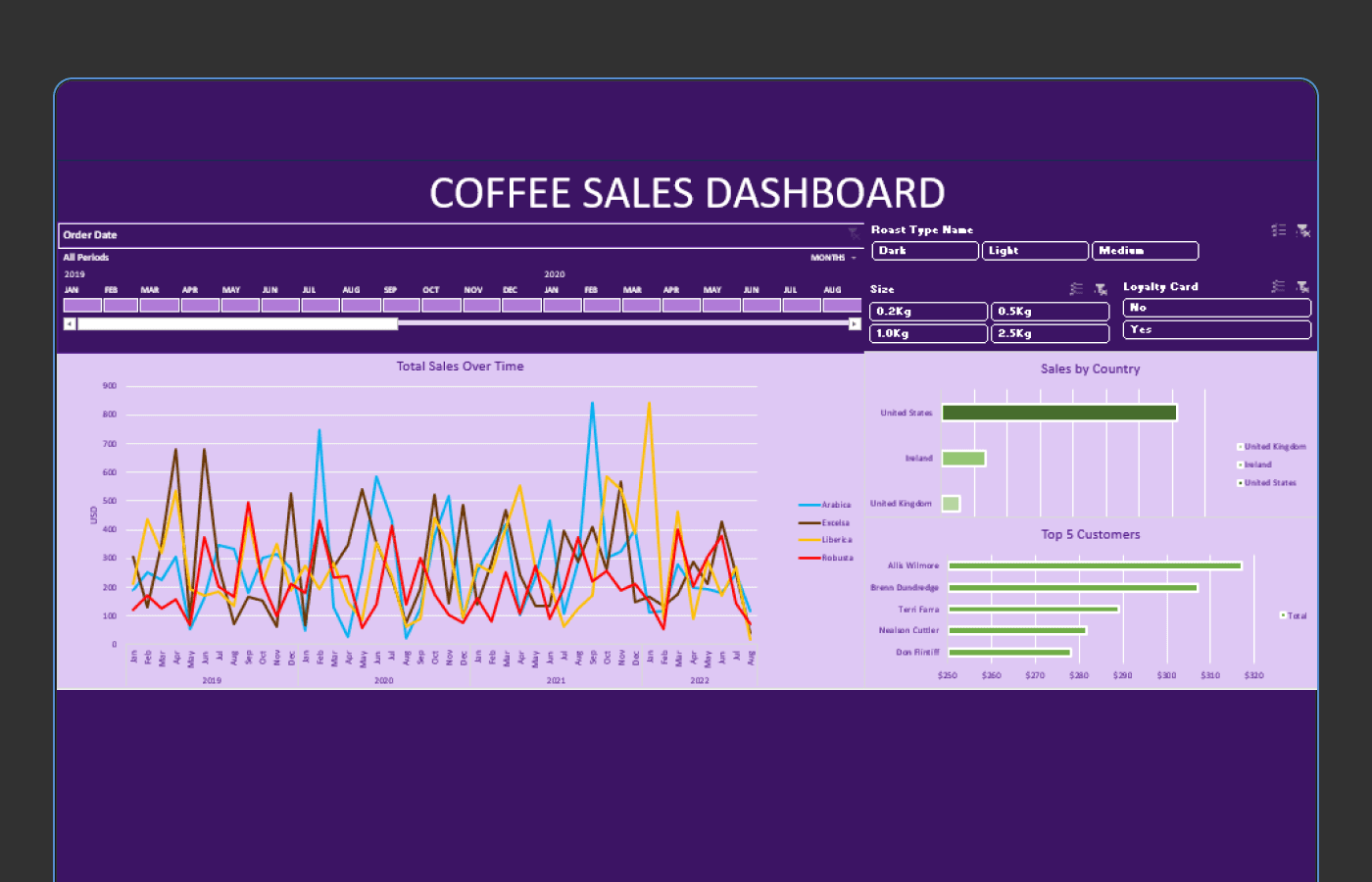Select DEC 2019 timeline segment
This screenshot has width=1372, height=882.
coord(521,305)
